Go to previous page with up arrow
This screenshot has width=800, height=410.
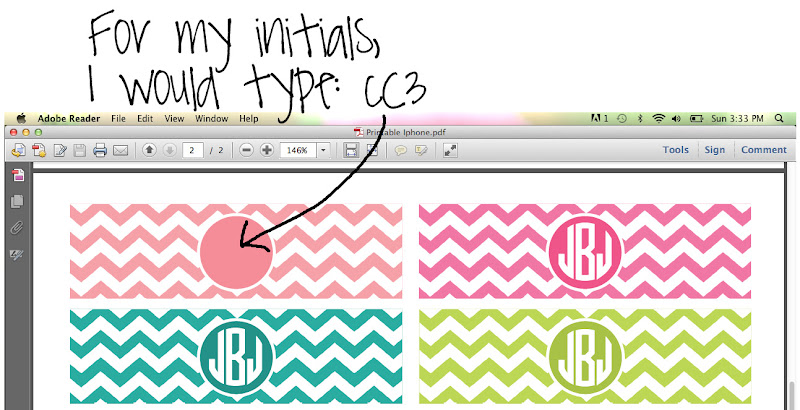tap(149, 150)
